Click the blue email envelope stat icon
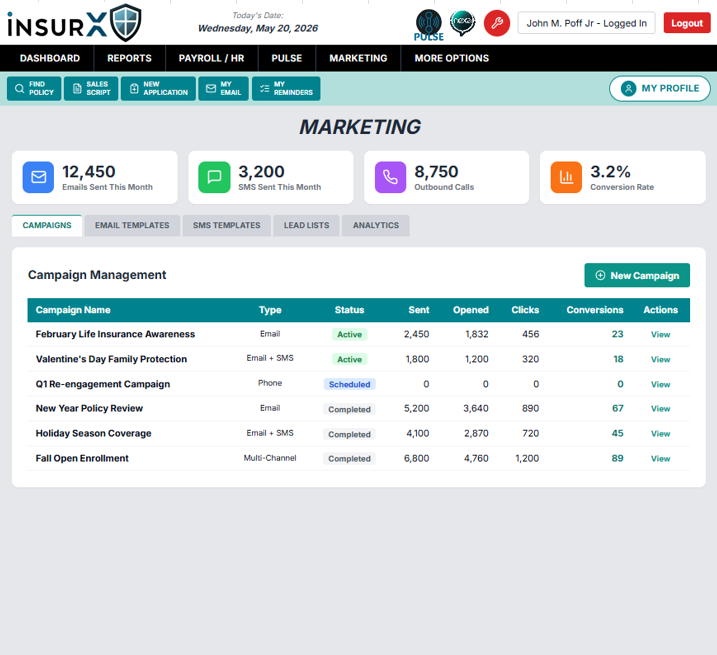Viewport: 717px width, 655px height. (38, 177)
